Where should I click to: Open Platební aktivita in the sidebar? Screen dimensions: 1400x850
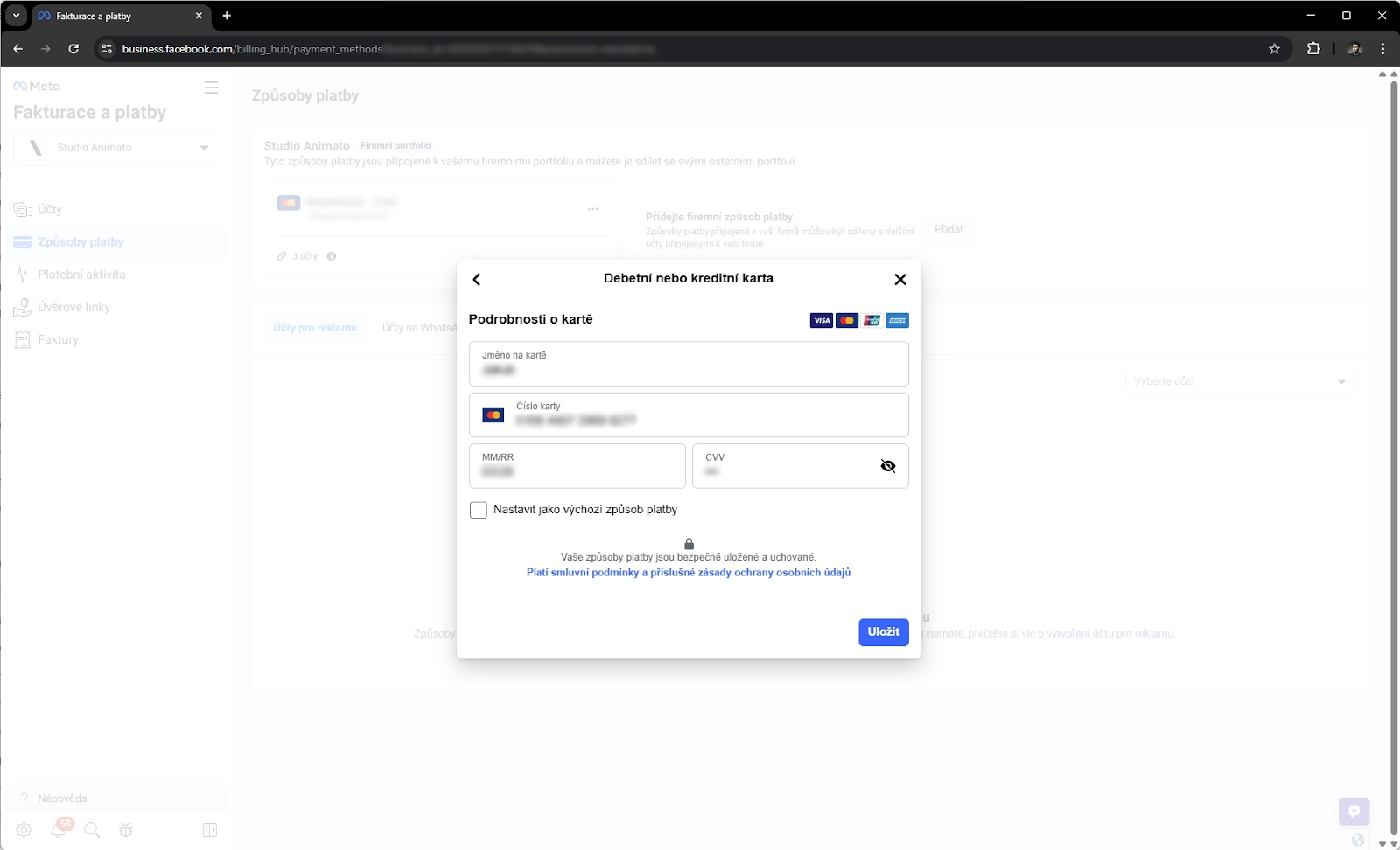(115, 275)
